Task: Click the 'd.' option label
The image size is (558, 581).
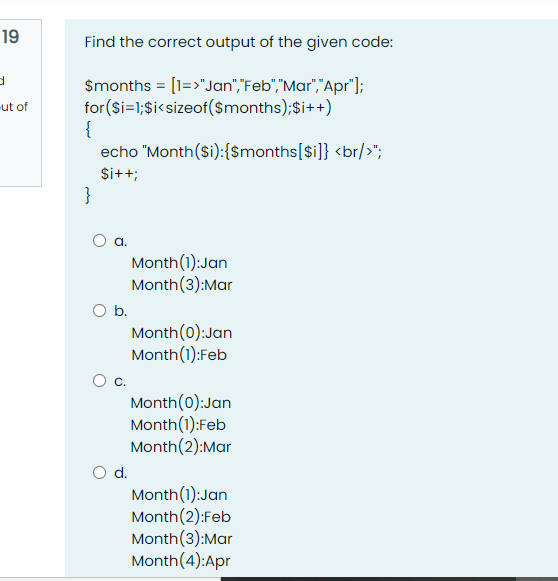Action: pyautogui.click(x=120, y=473)
